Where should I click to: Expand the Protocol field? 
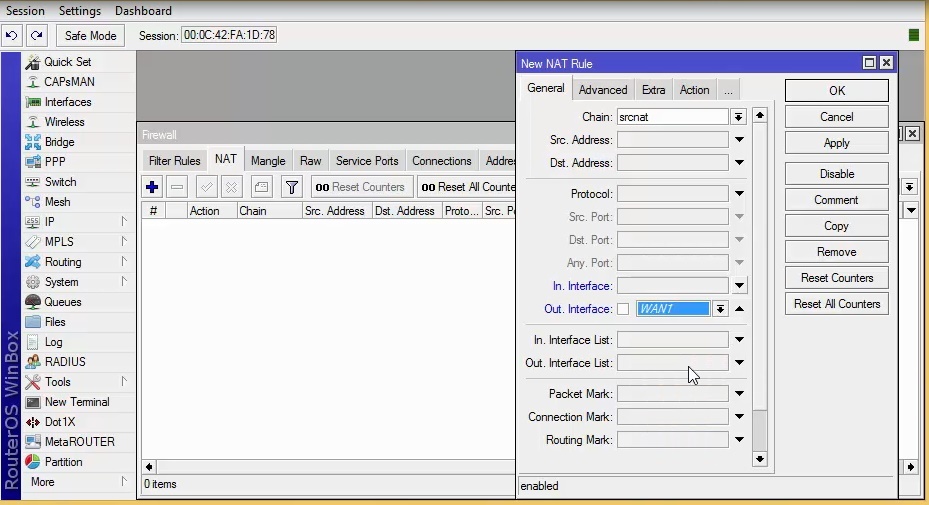click(x=739, y=194)
